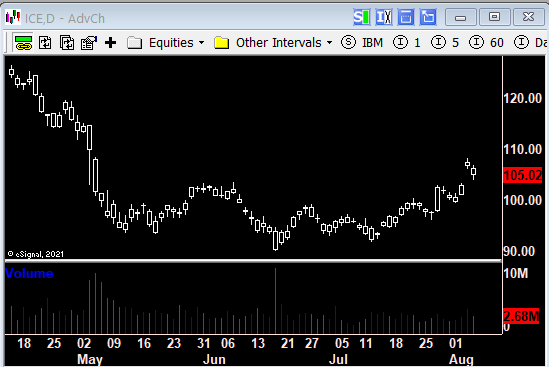Click the candlestick app icon in the title bar
Screen dimensions: 549x367
(13, 18)
